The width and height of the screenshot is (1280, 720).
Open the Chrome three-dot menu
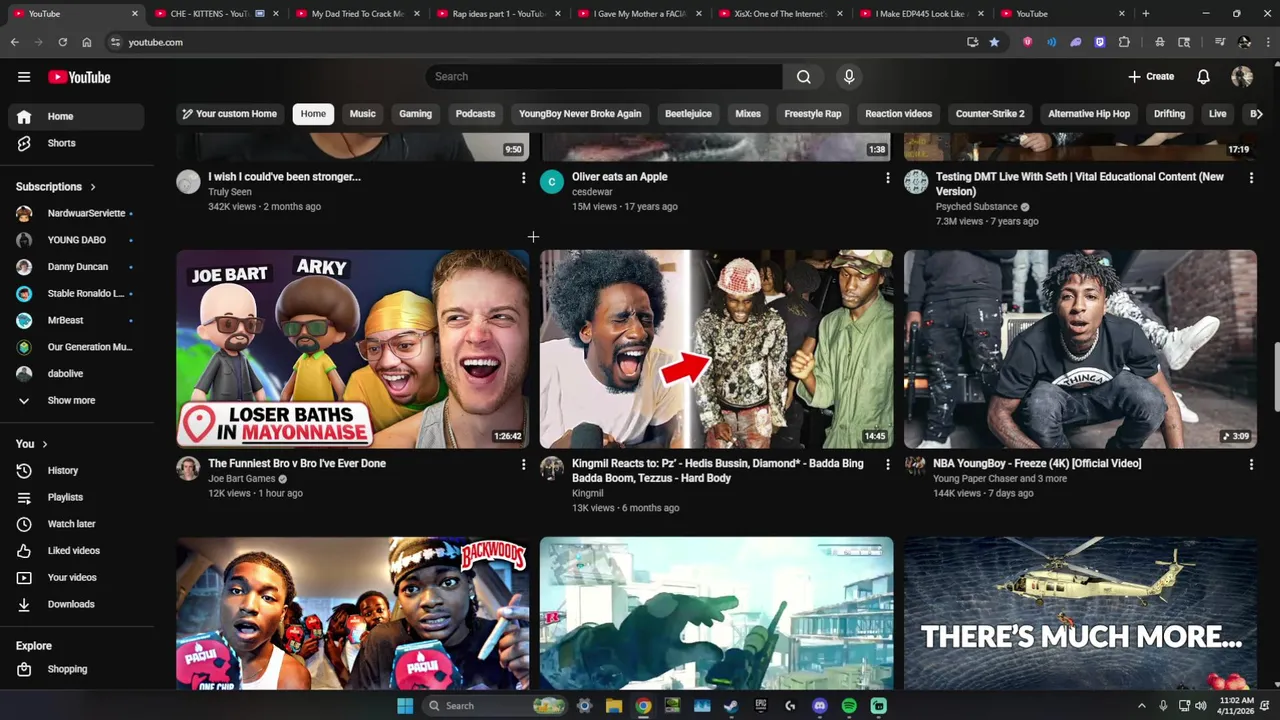pos(1266,42)
